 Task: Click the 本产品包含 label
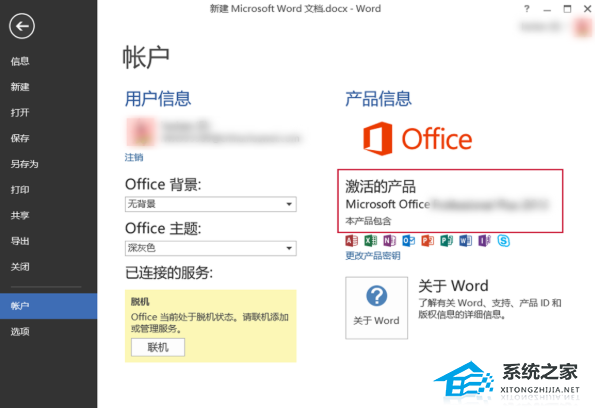pyautogui.click(x=368, y=221)
